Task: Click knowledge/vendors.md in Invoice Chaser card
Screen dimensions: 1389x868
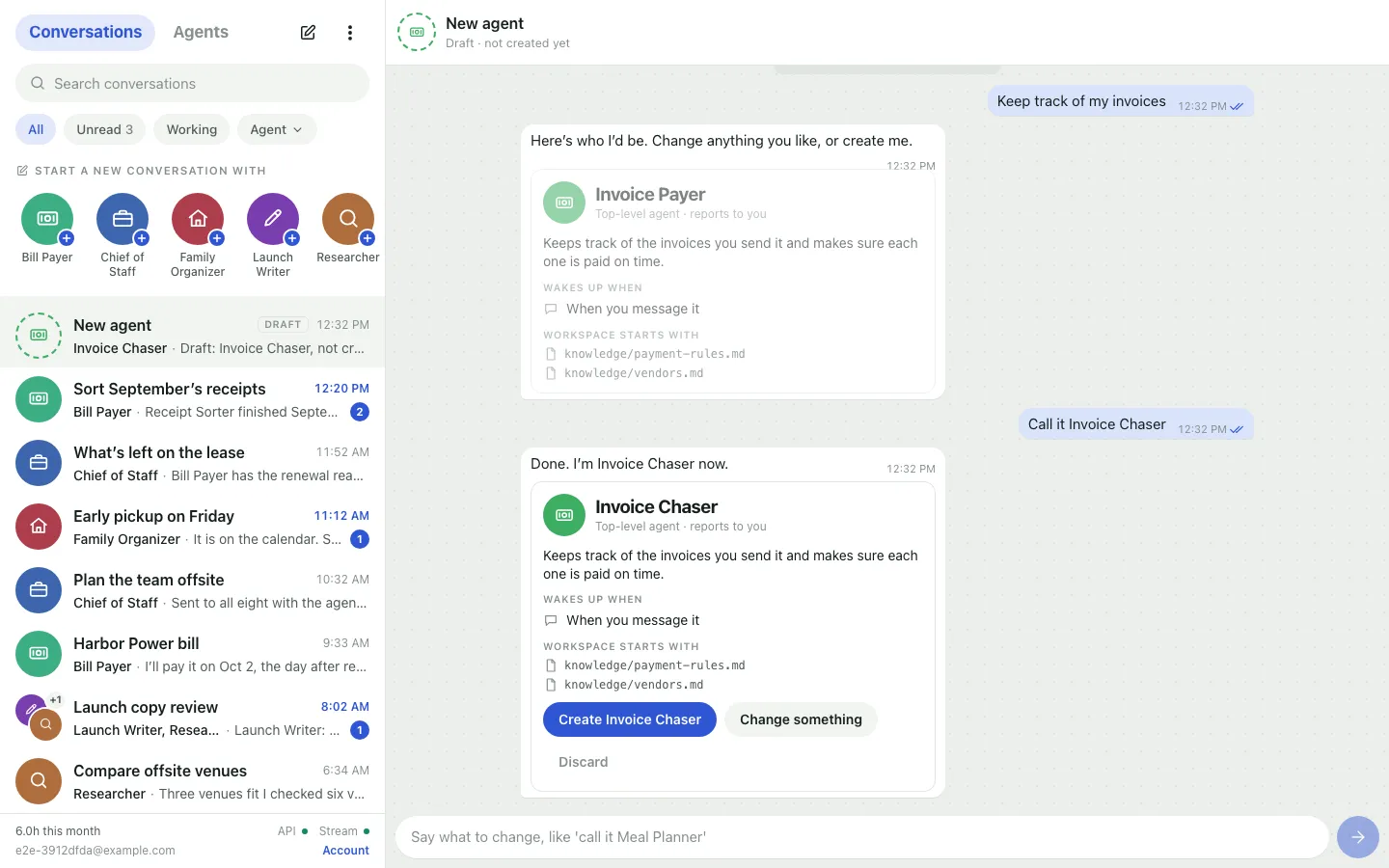Action: tap(634, 685)
